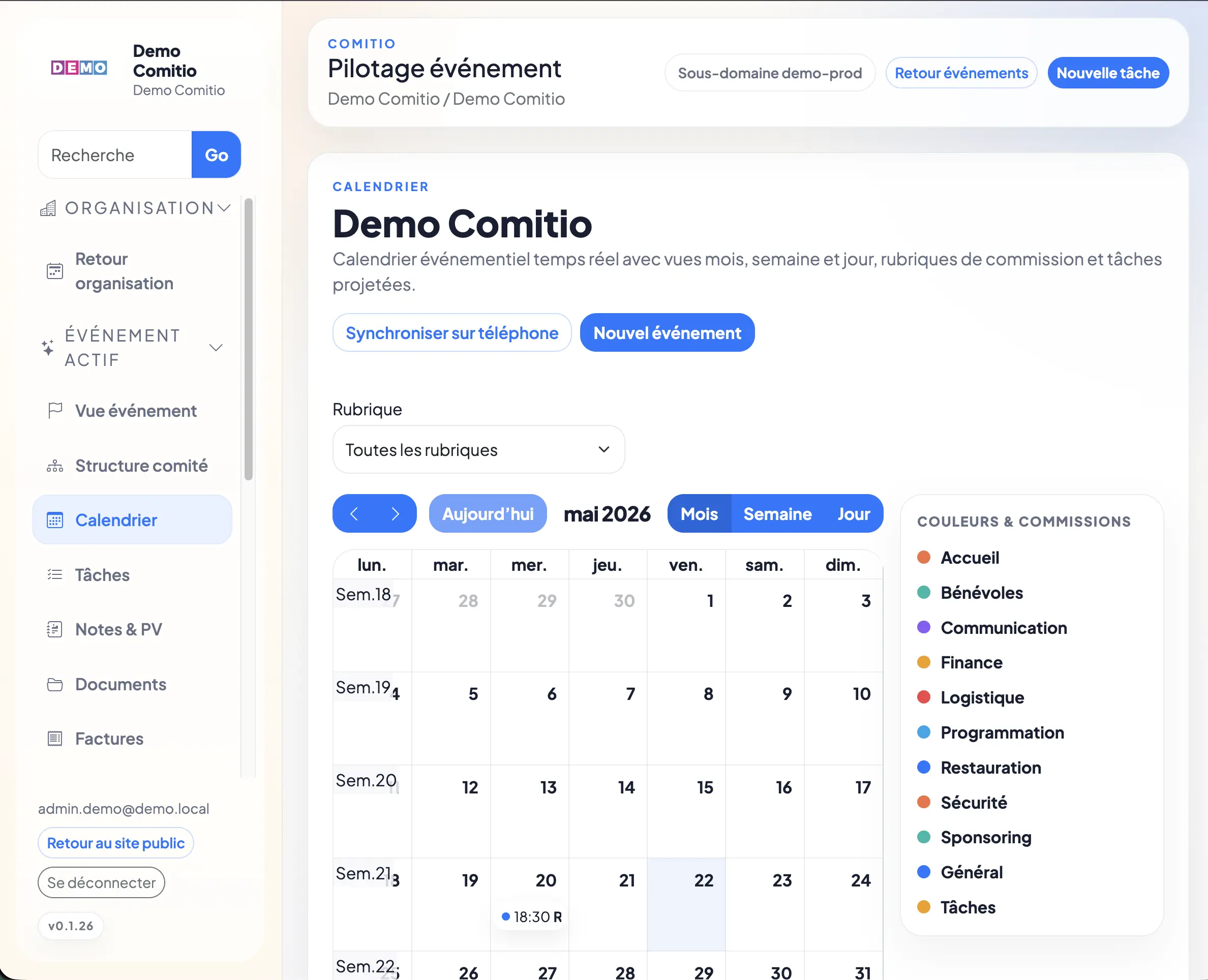Click the Bénévoles green color dot

click(x=924, y=592)
